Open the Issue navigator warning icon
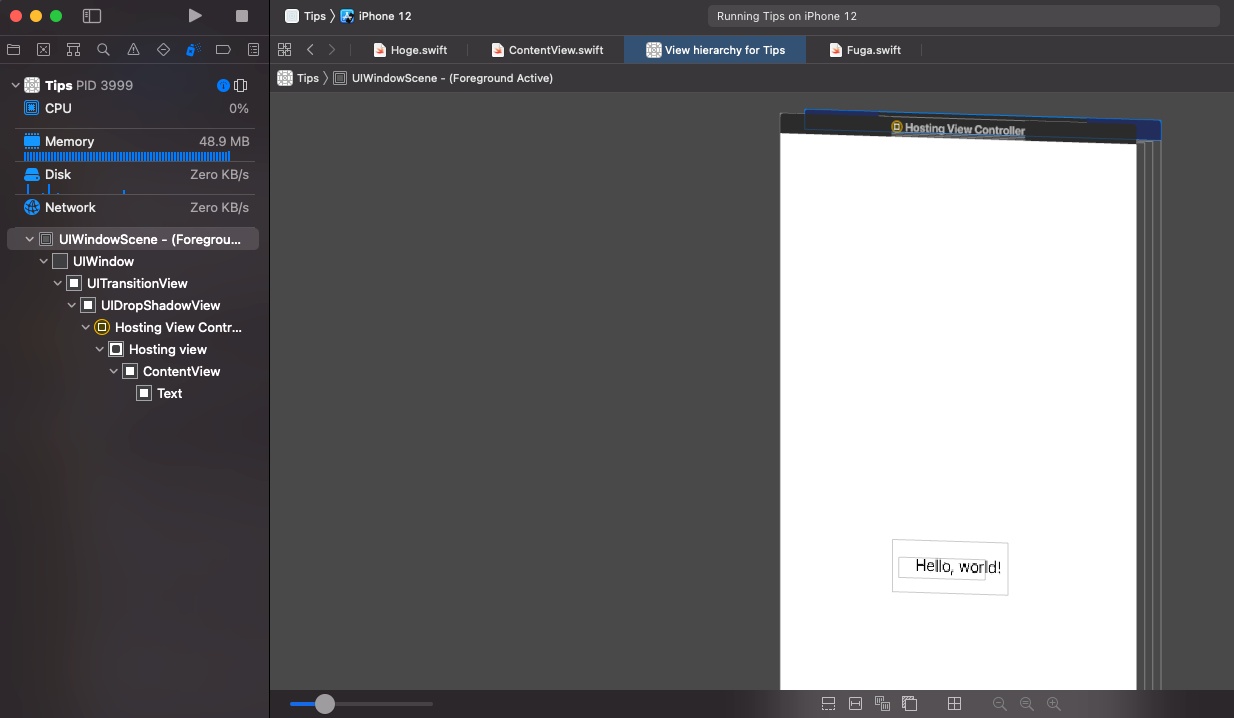Screen dimensions: 1234x718 [134, 49]
